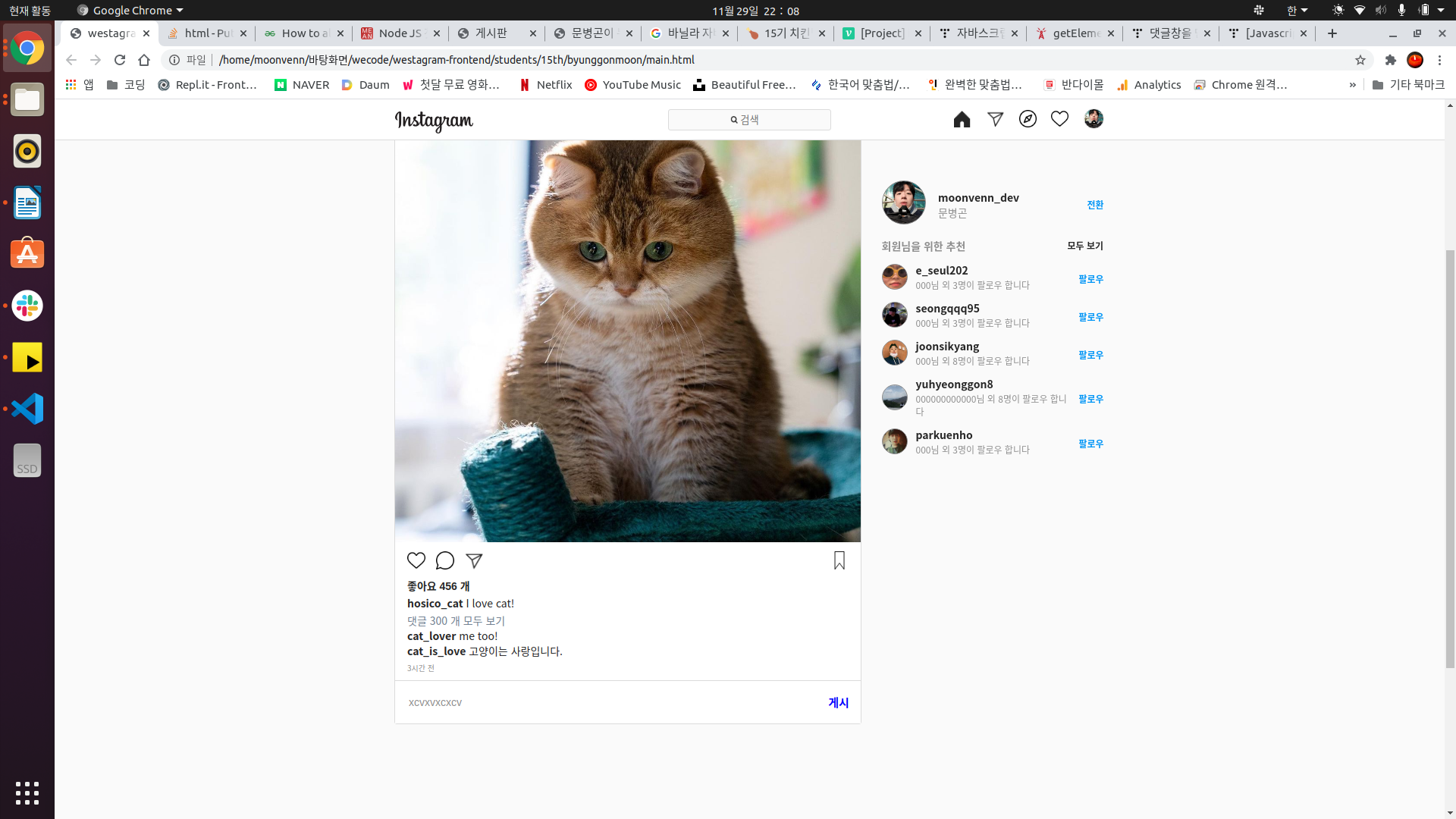Click Chrome home button
This screenshot has height=819, width=1456.
(x=144, y=60)
